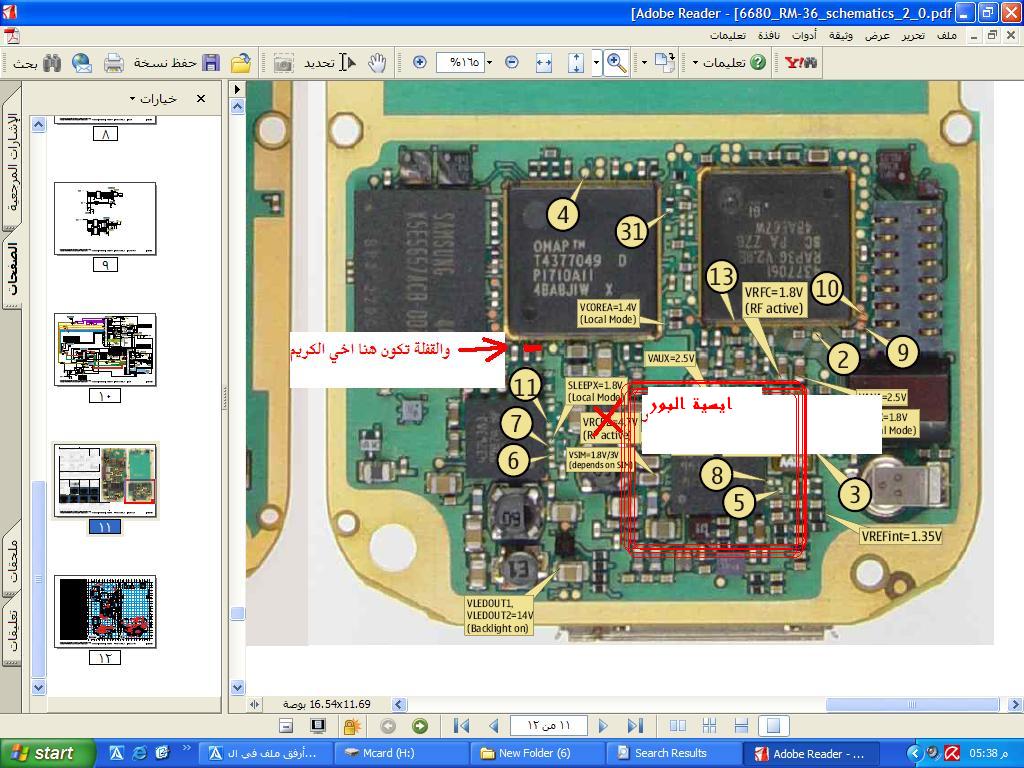Open the ملف (File) menu

(947, 35)
